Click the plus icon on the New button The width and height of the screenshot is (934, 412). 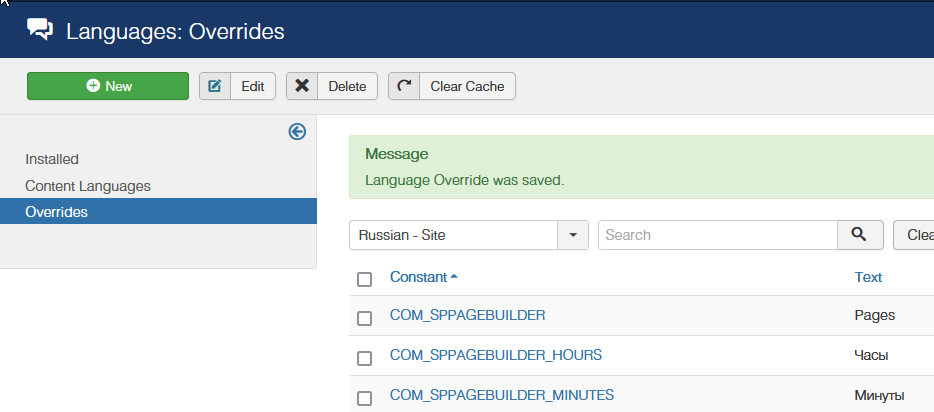(x=92, y=86)
